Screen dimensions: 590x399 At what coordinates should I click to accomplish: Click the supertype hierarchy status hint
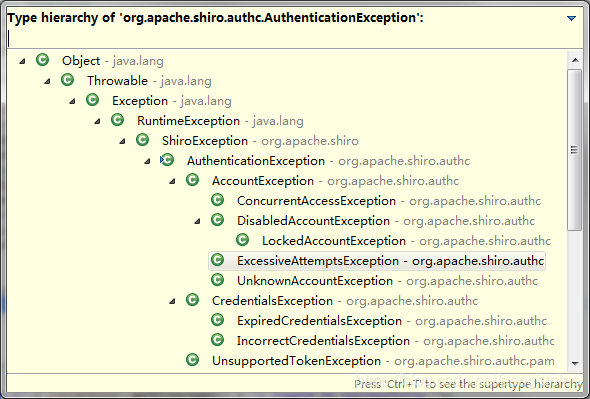coord(468,384)
